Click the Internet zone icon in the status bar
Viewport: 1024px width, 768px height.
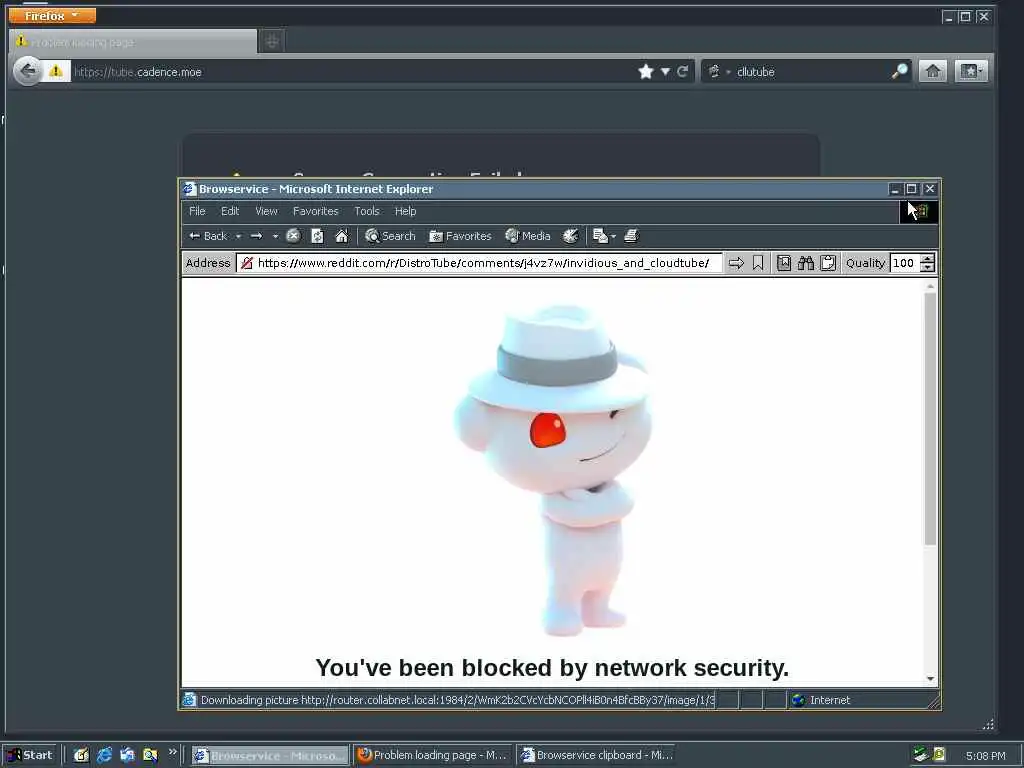(x=798, y=700)
